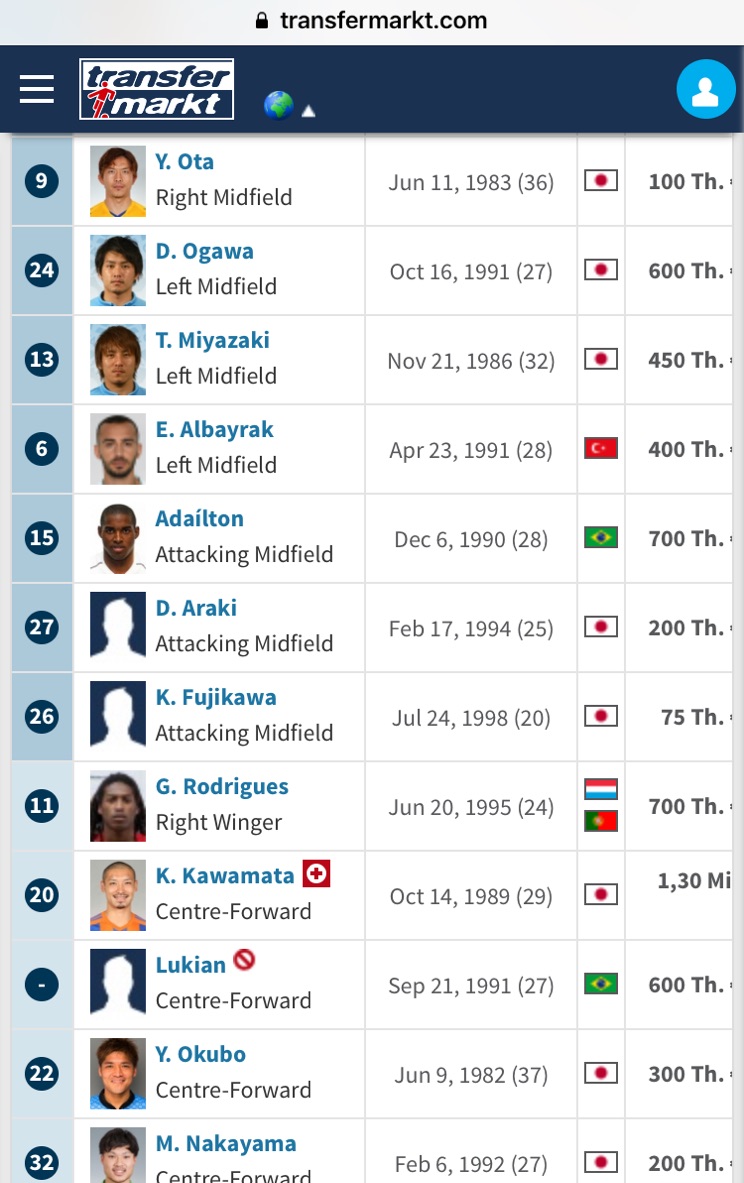Go to Y. Okubo's profile page
This screenshot has height=1183, width=744.
[x=200, y=1054]
